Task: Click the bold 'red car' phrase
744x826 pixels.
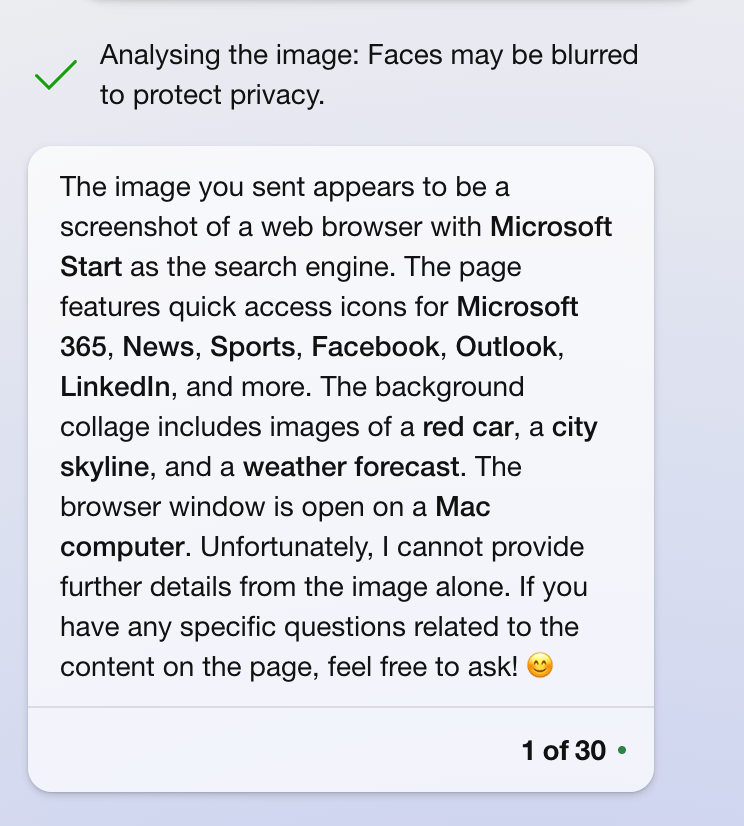Action: point(467,427)
